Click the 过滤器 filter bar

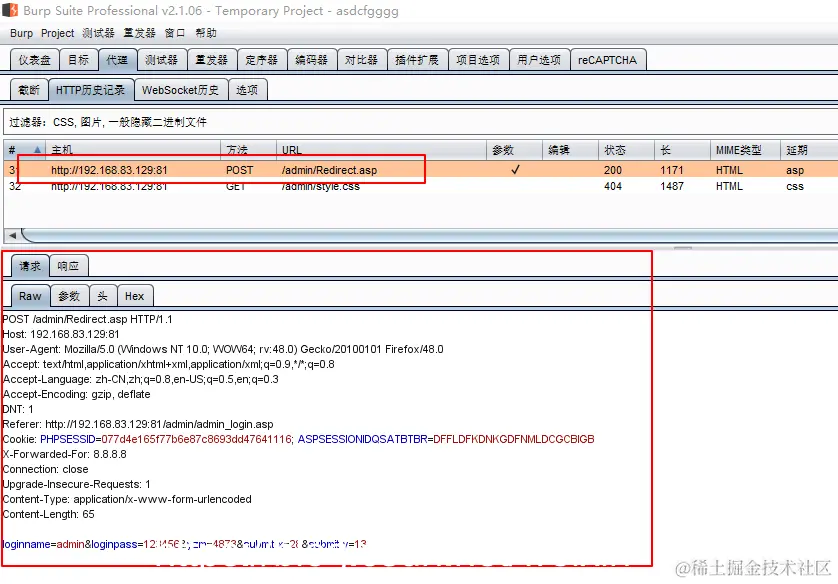[x=420, y=122]
